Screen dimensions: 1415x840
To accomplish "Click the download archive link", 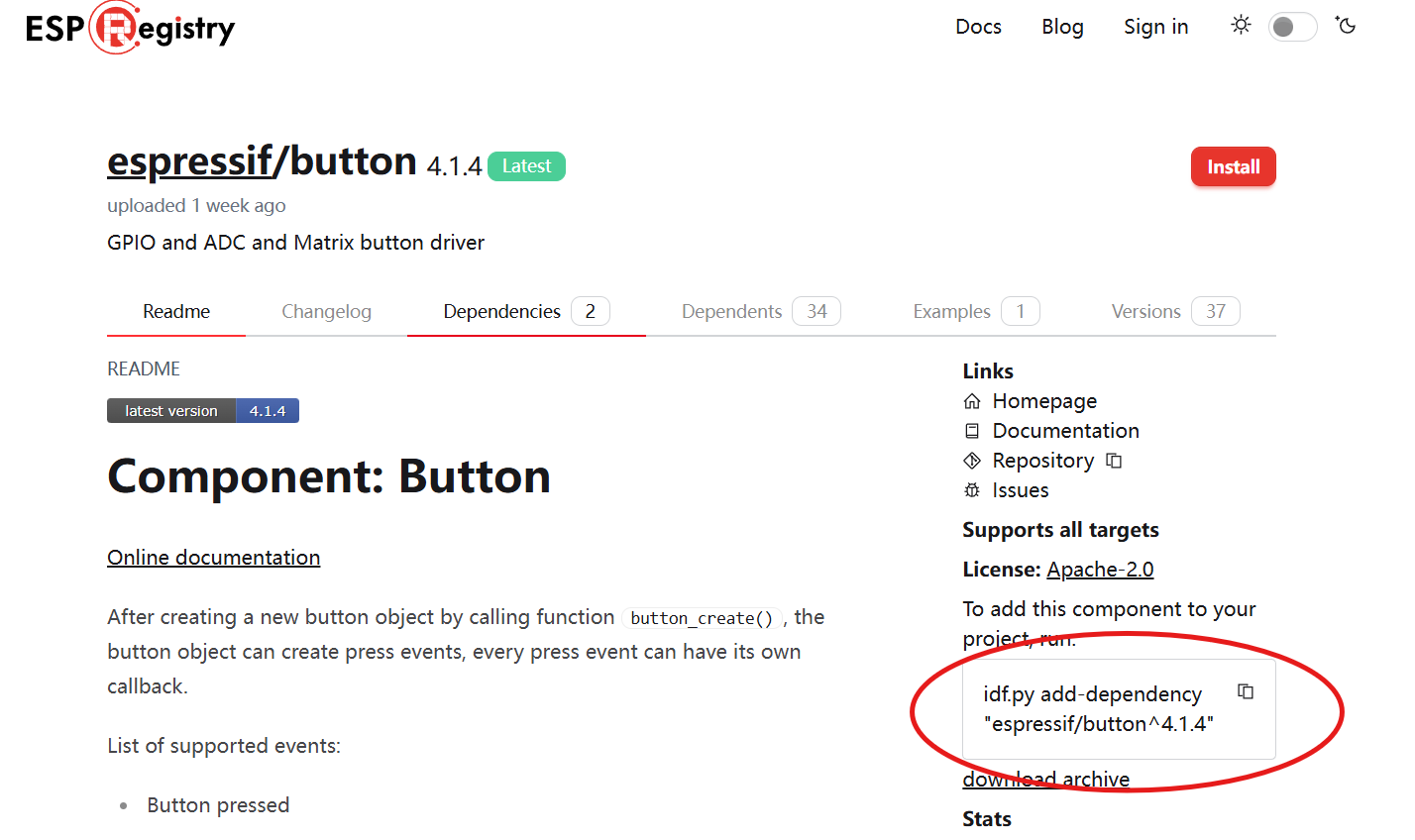I will [1046, 780].
